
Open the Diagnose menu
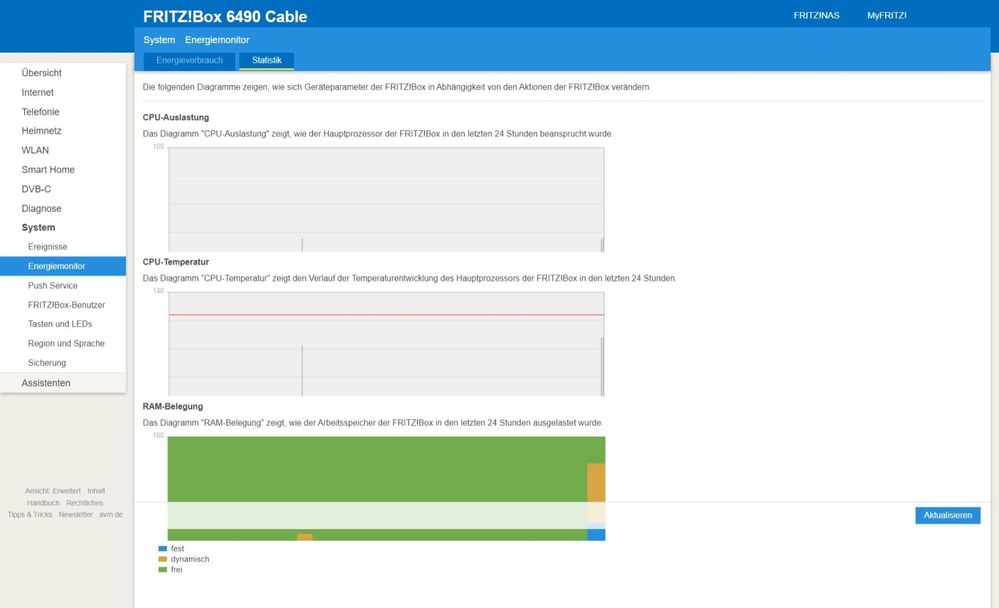point(41,208)
